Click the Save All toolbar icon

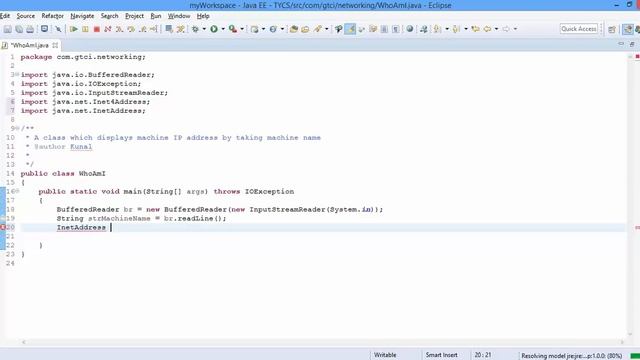pyautogui.click(x=19, y=29)
